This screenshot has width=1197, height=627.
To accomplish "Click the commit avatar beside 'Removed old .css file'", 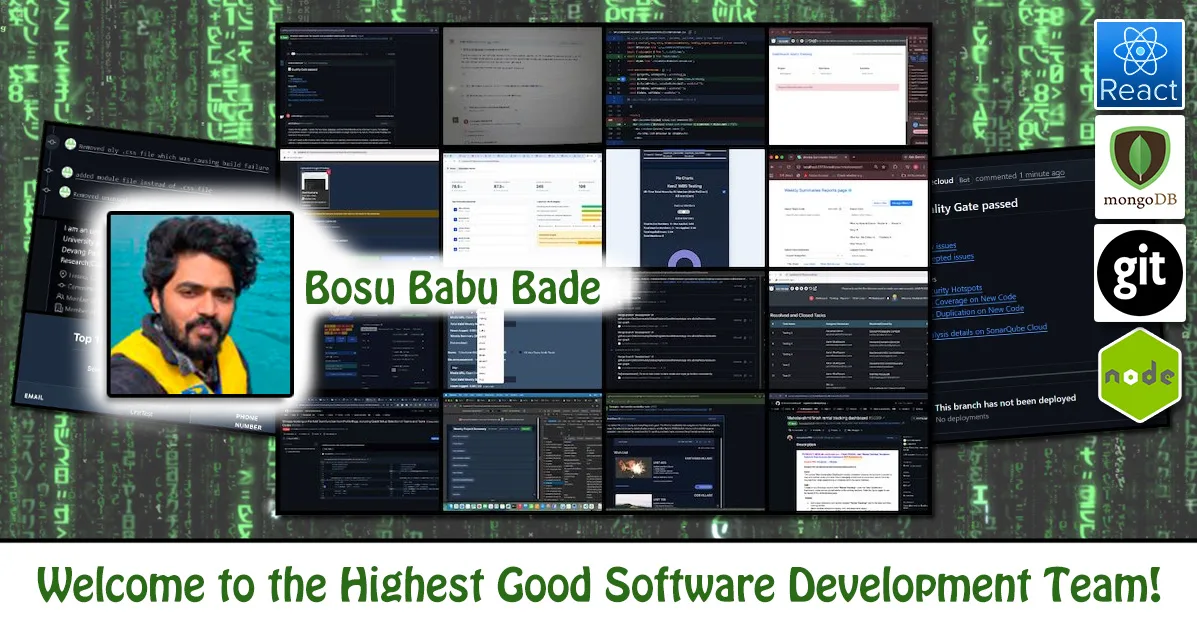I will [71, 145].
